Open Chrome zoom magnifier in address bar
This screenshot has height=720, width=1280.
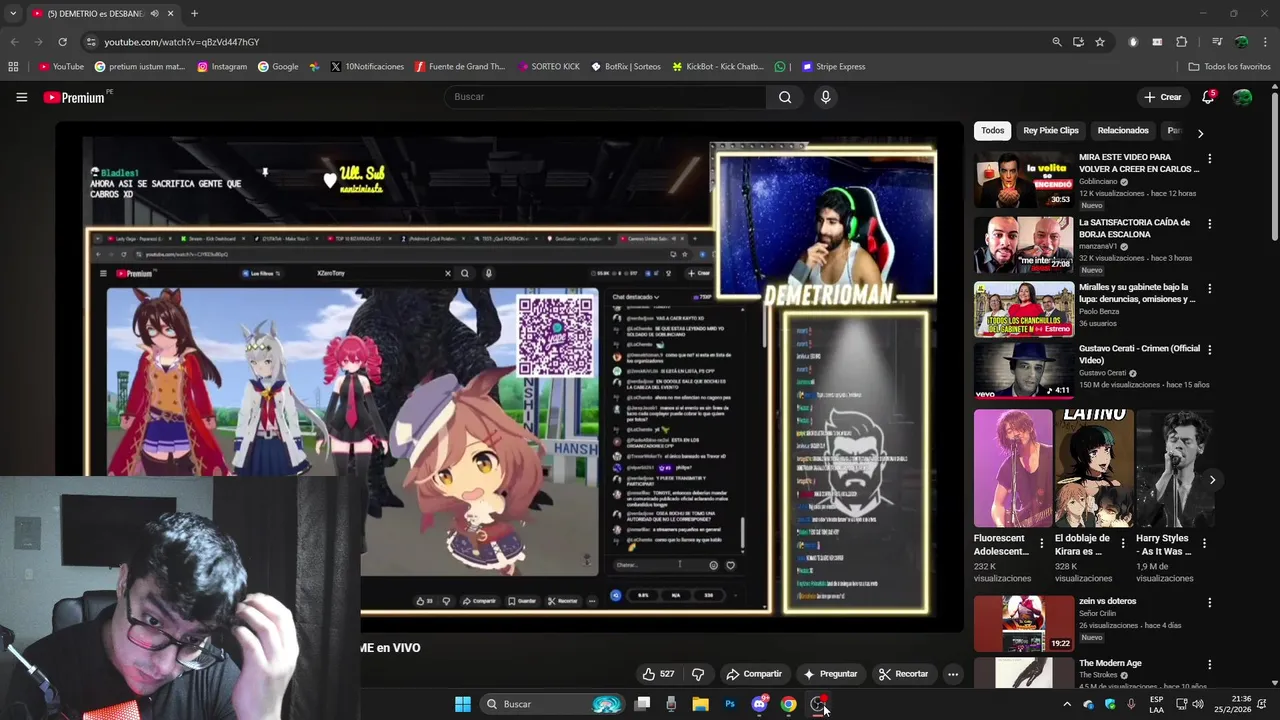tap(1057, 42)
